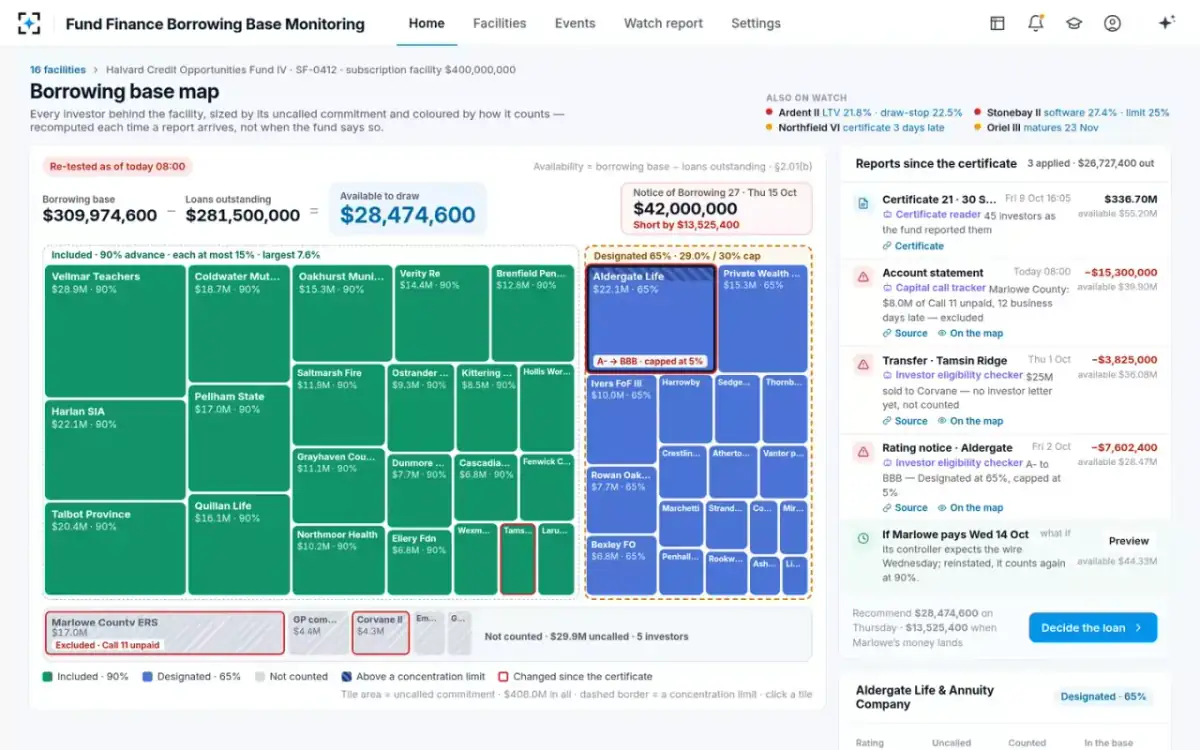Open the Certificate link under Certificate 21
Screen dimensions: 1200x750
tap(913, 246)
